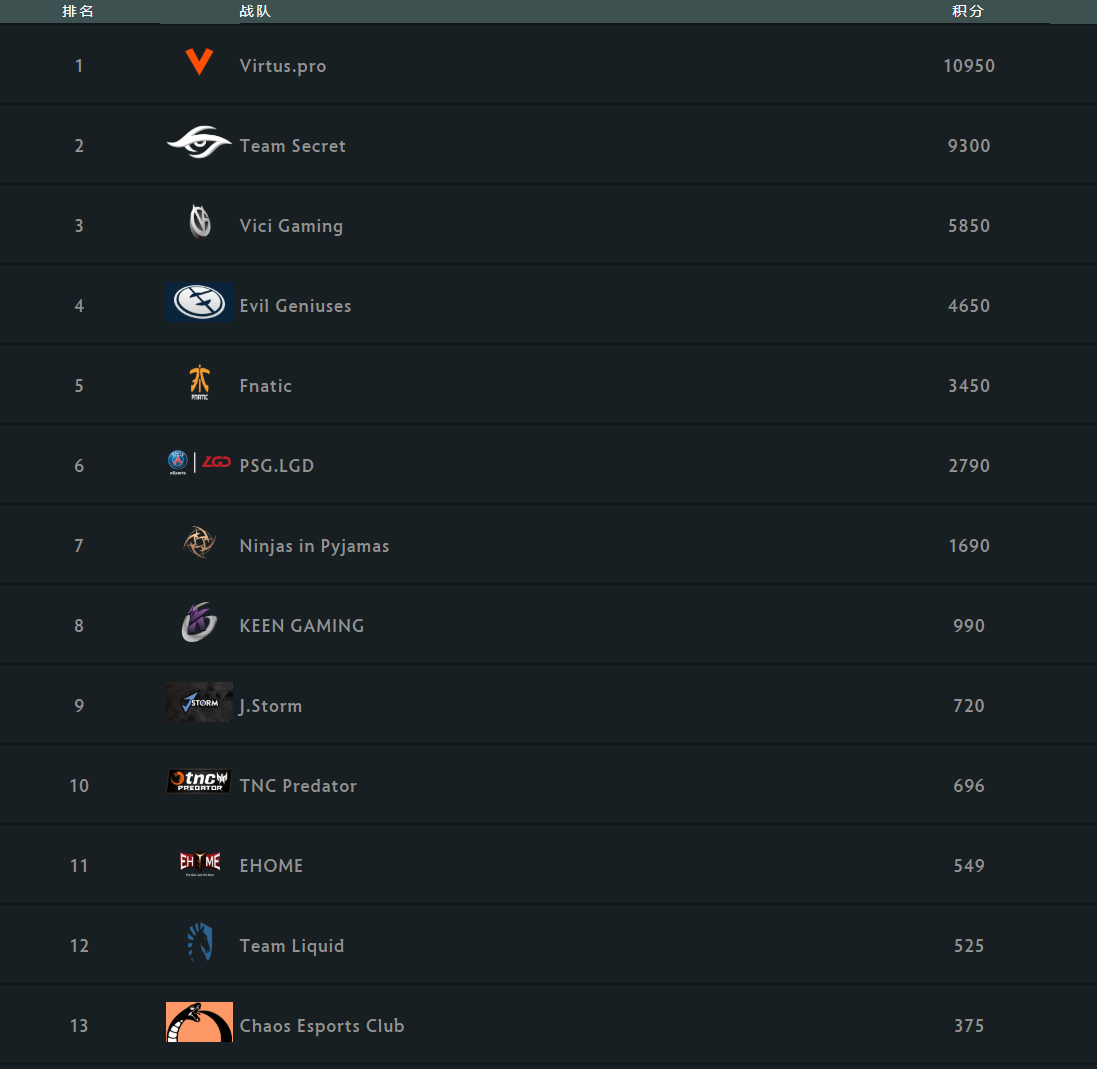Click the Evil Geniuses blue logo
The width and height of the screenshot is (1097, 1069).
199,302
